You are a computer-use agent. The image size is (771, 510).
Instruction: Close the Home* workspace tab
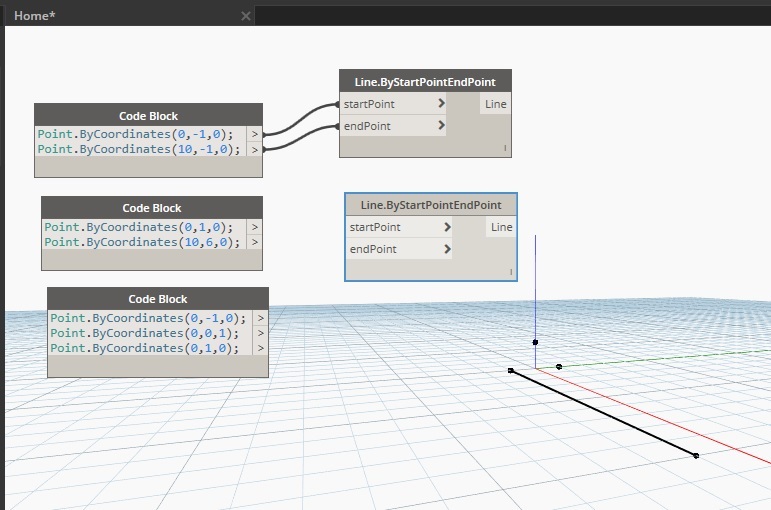(x=246, y=16)
